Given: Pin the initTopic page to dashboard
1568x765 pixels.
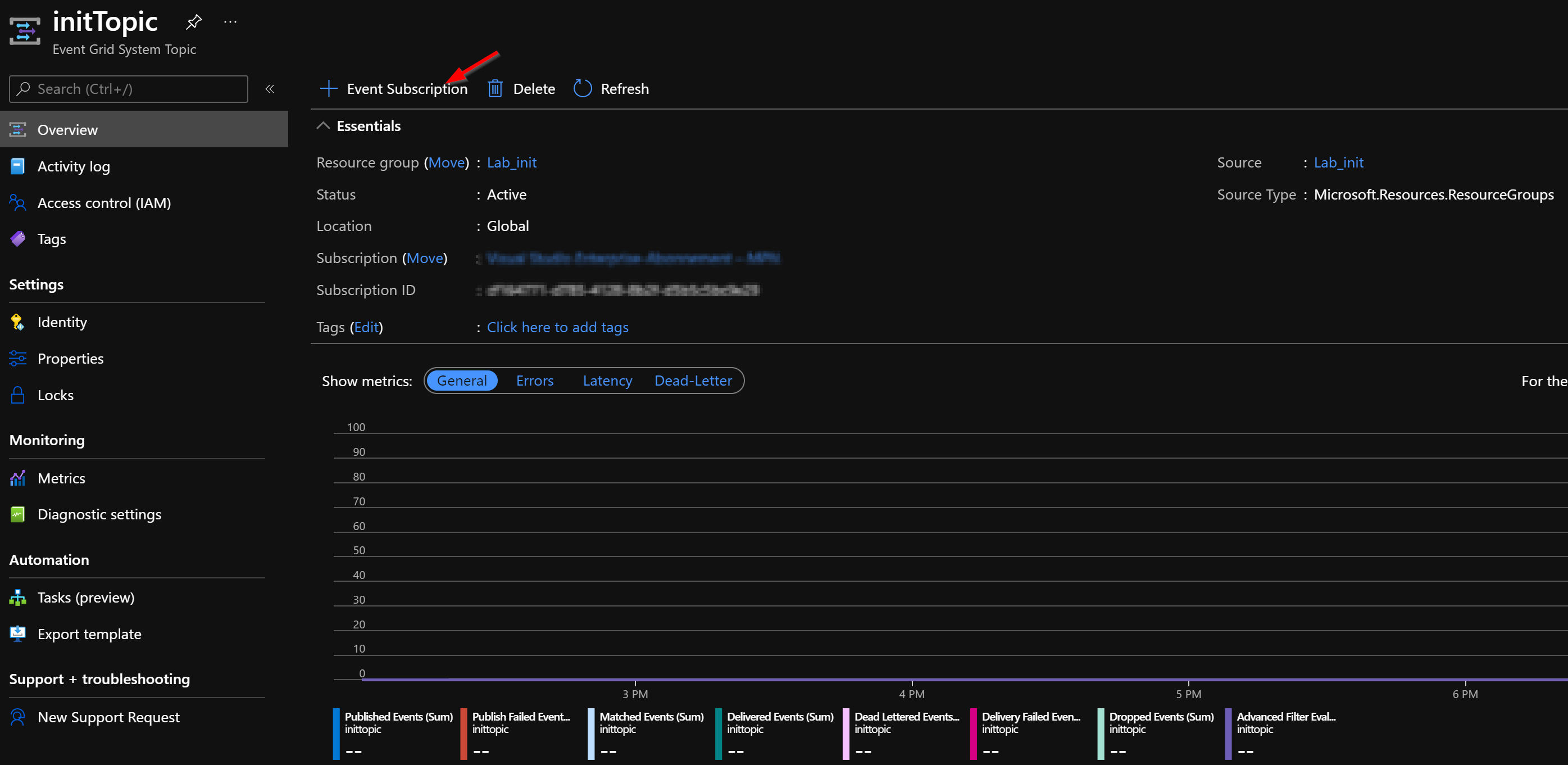Looking at the screenshot, I should pyautogui.click(x=193, y=21).
